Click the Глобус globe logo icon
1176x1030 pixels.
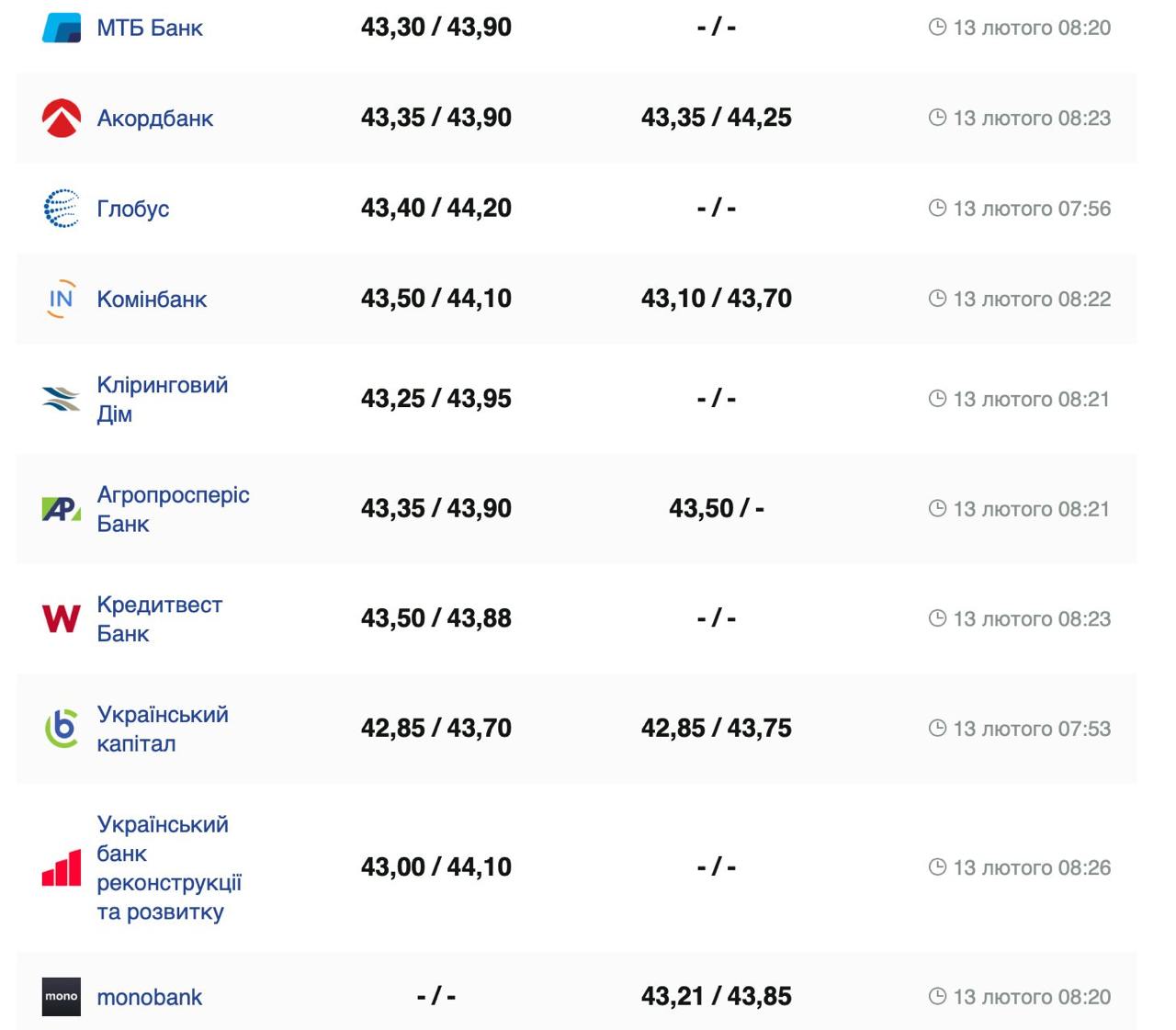tap(62, 209)
